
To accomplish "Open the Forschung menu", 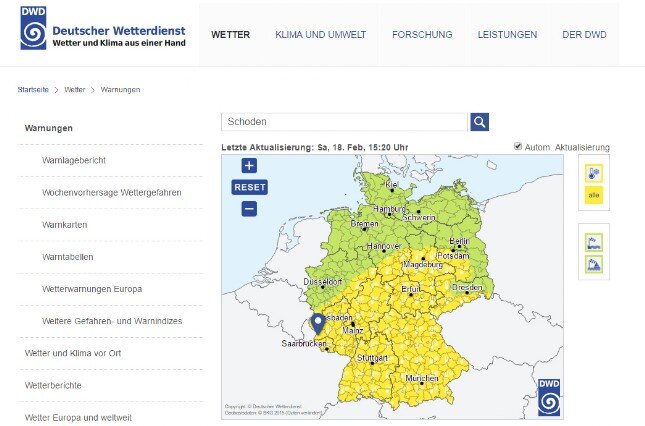I will point(422,35).
